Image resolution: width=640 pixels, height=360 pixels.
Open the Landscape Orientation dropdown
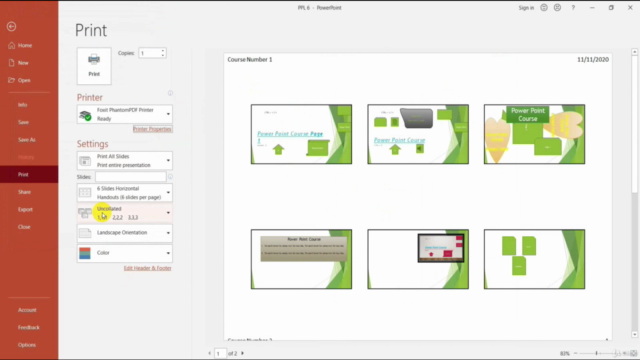click(124, 233)
